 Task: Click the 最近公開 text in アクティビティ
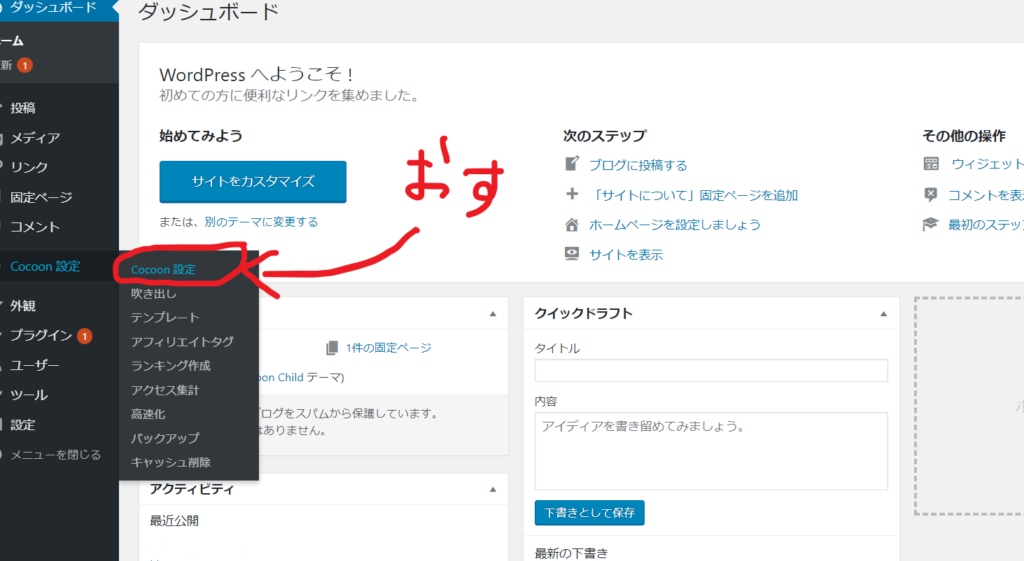coord(174,521)
